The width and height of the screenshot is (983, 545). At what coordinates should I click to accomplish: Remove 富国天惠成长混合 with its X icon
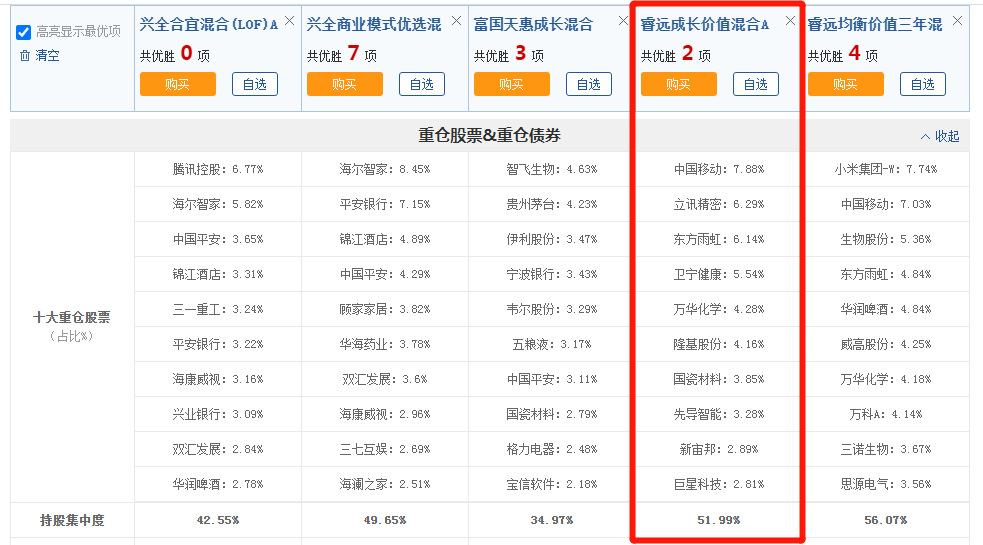(x=623, y=21)
